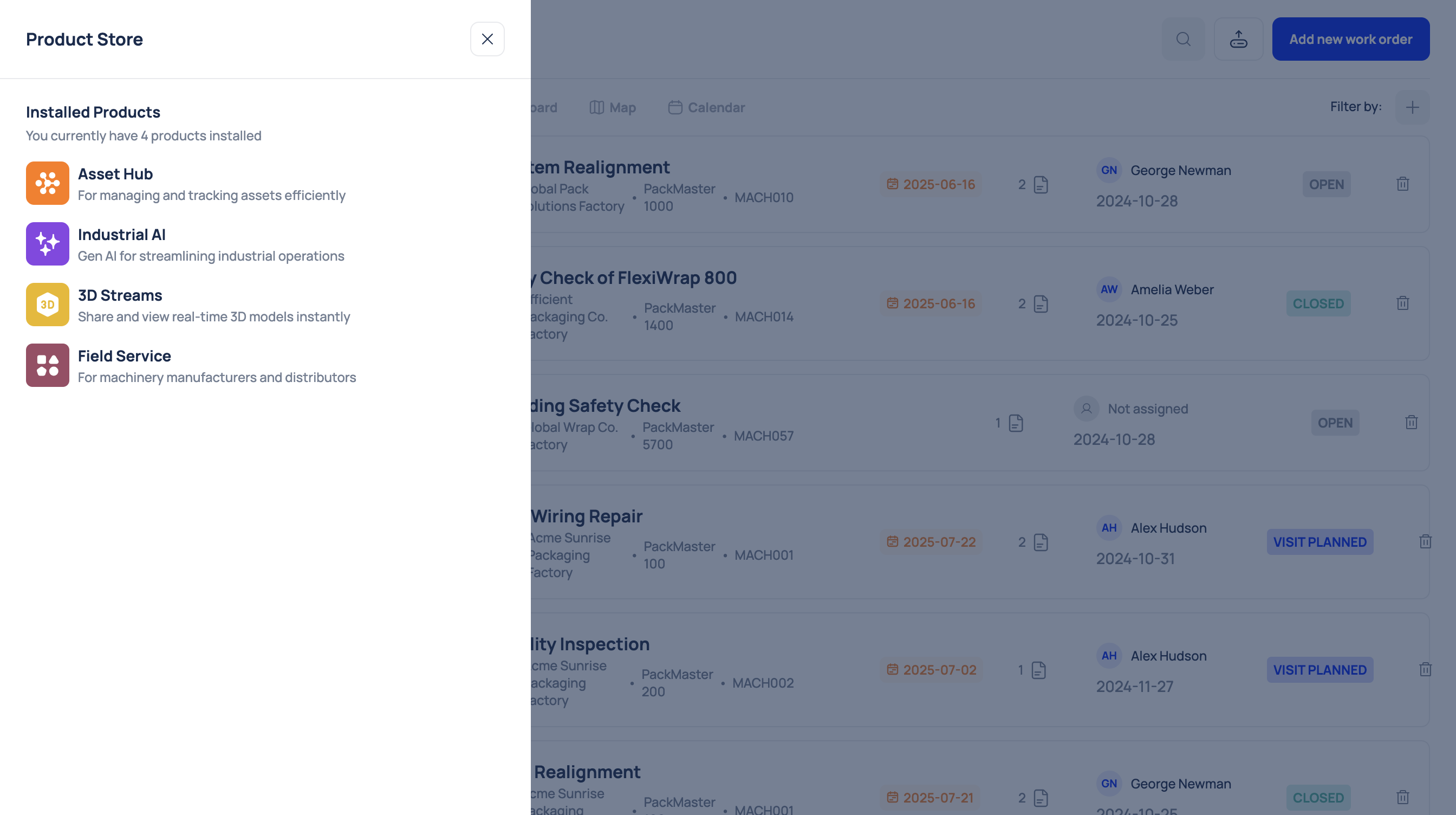
Task: Click due date 2025-06-16 on MACH014 order
Action: (x=931, y=303)
